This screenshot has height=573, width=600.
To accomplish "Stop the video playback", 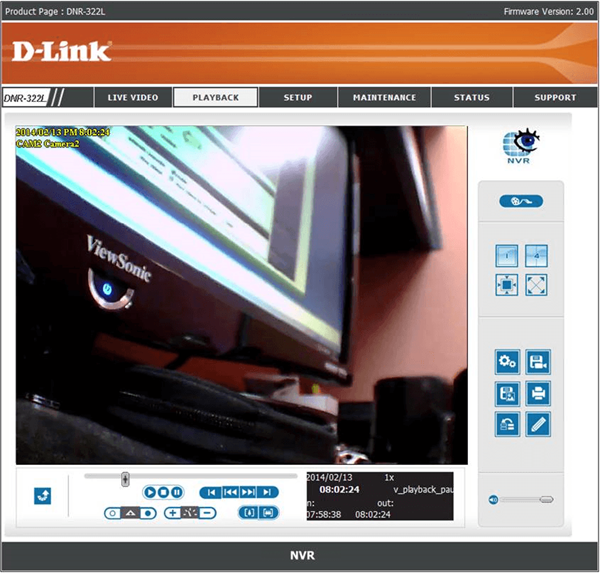I will tap(163, 492).
